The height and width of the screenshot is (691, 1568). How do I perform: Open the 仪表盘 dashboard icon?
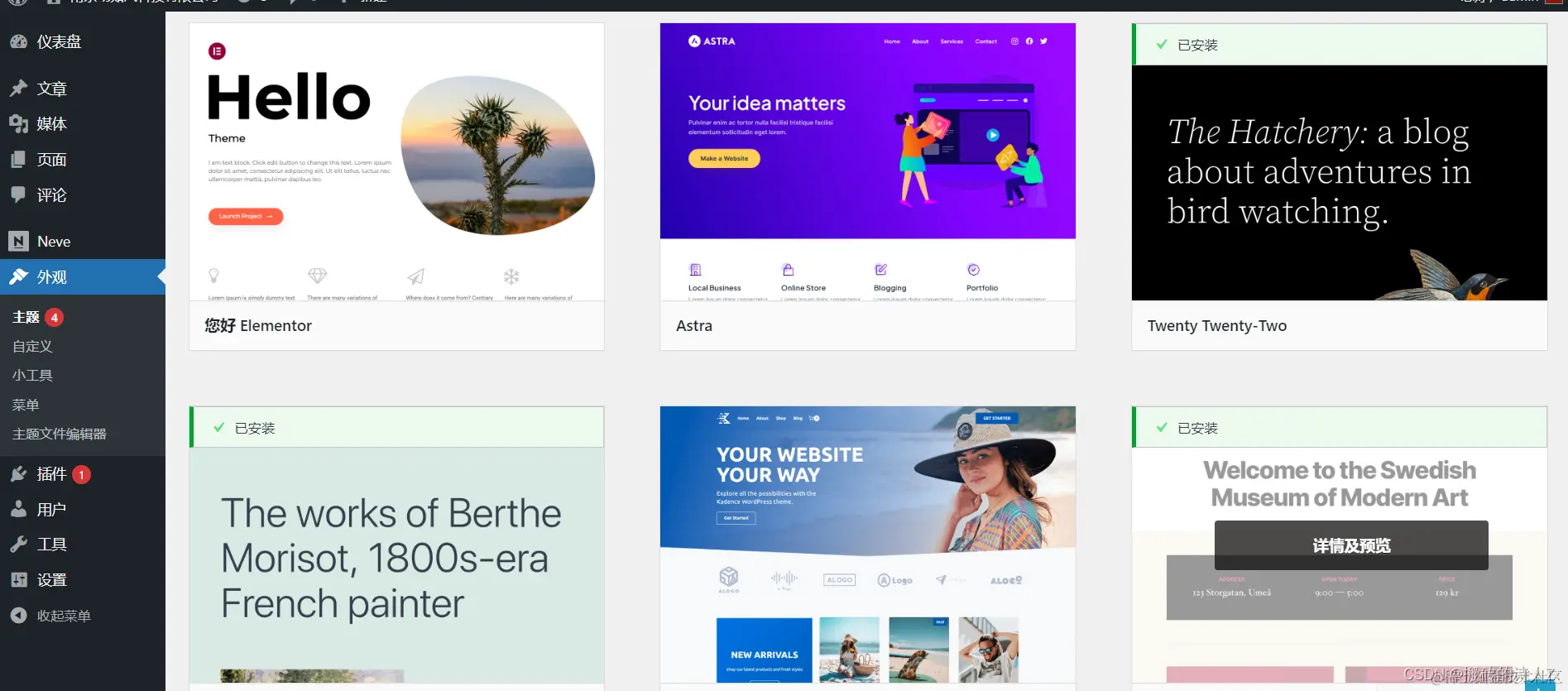click(18, 41)
